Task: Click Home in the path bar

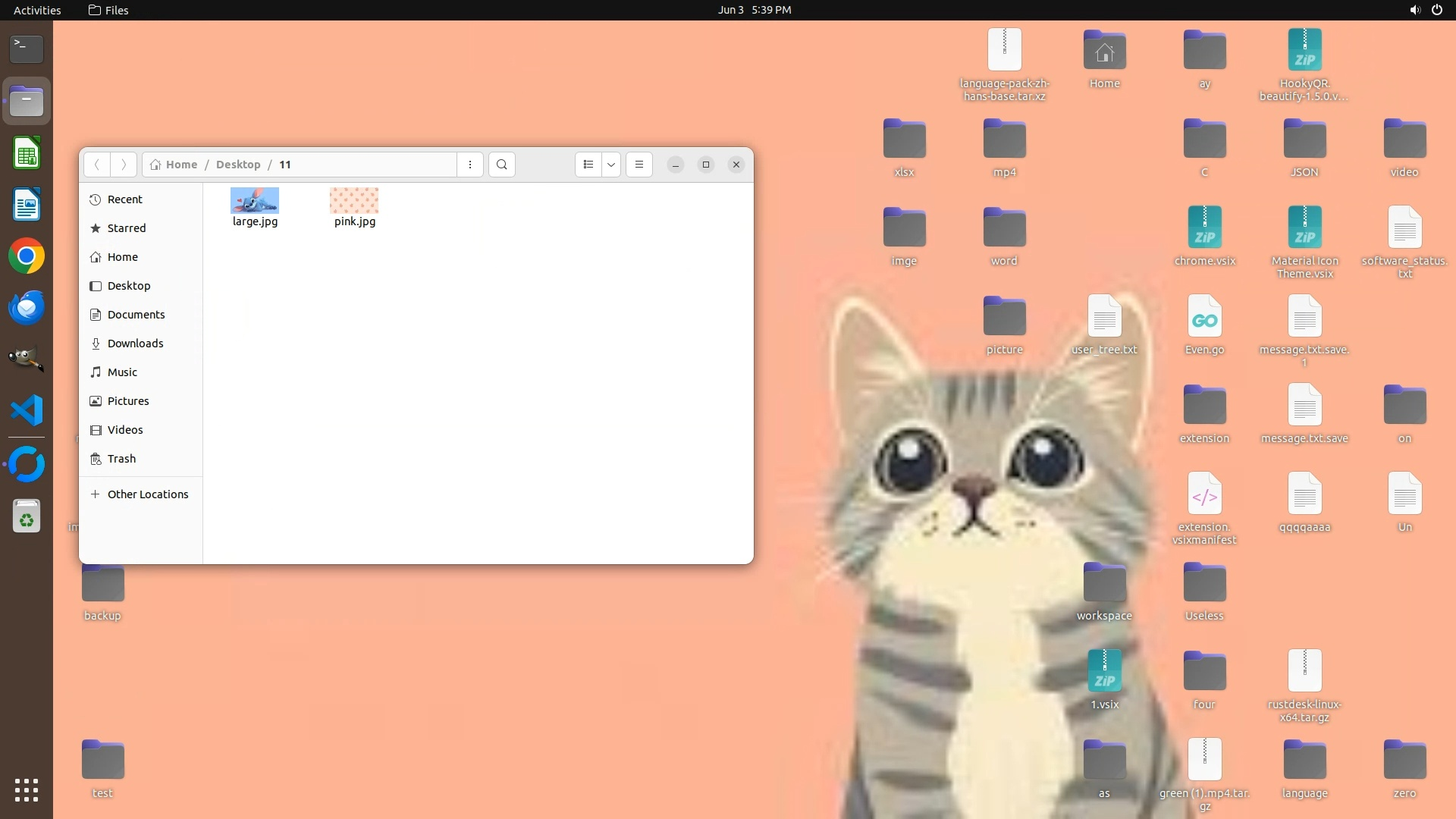Action: (x=181, y=165)
